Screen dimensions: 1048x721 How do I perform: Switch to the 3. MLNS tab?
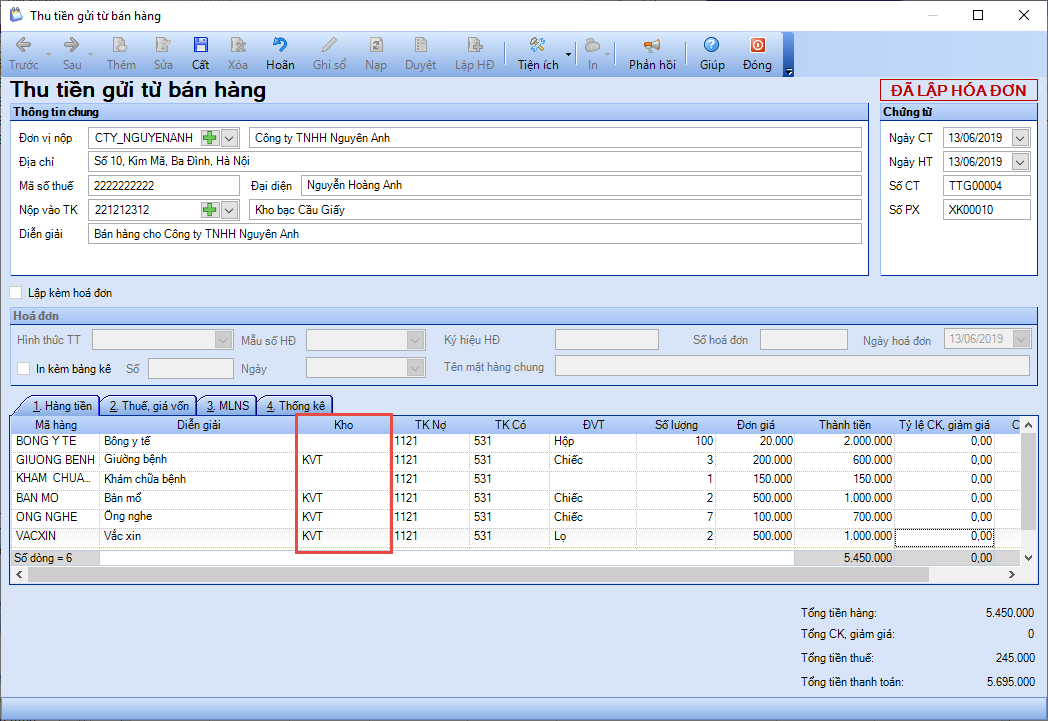227,406
